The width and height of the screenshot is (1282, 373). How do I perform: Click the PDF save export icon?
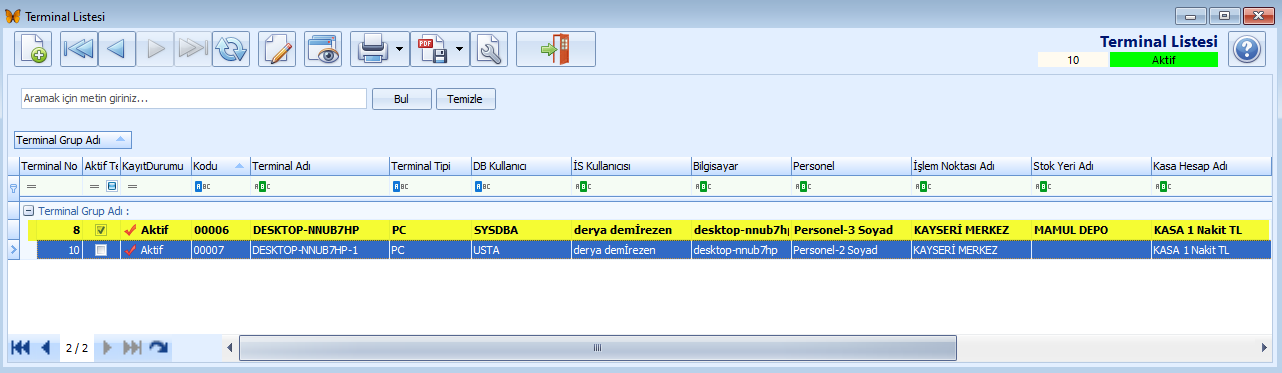click(432, 49)
